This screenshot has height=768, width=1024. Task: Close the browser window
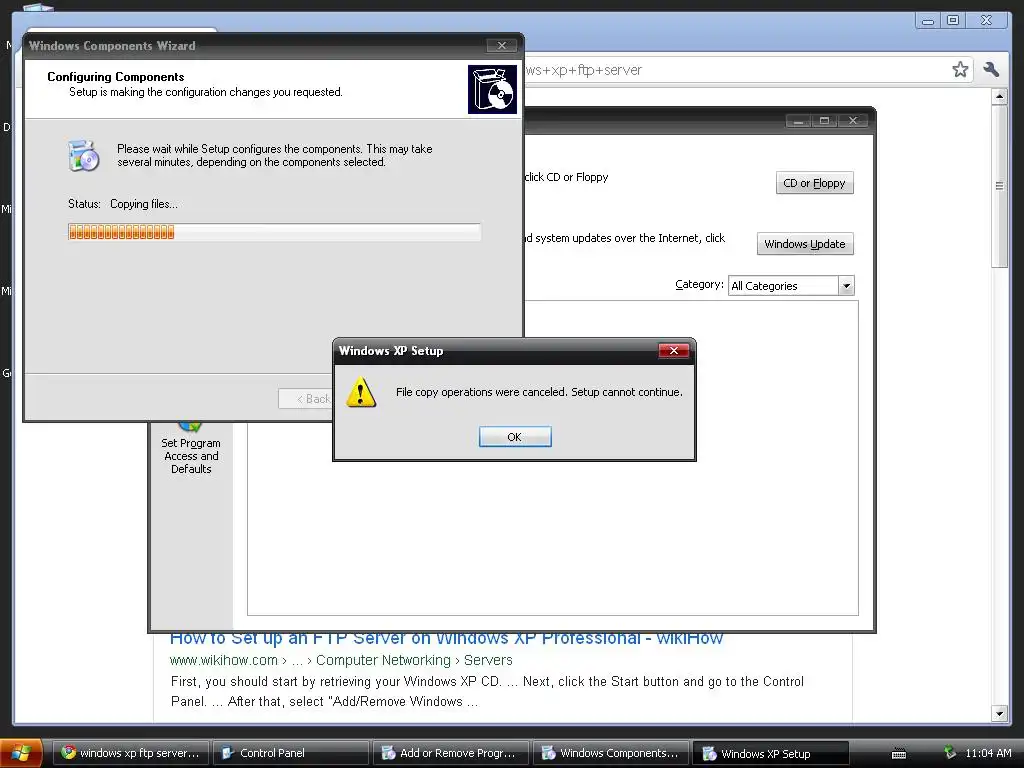click(x=987, y=21)
